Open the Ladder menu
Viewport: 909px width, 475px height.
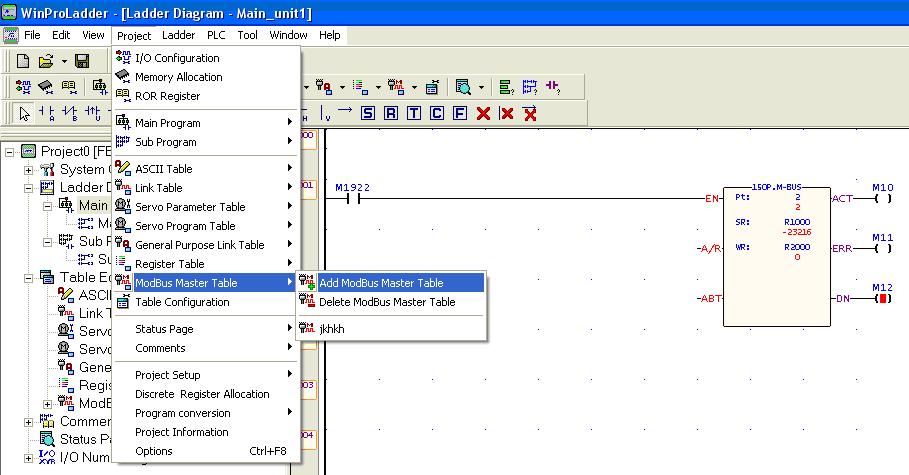179,35
